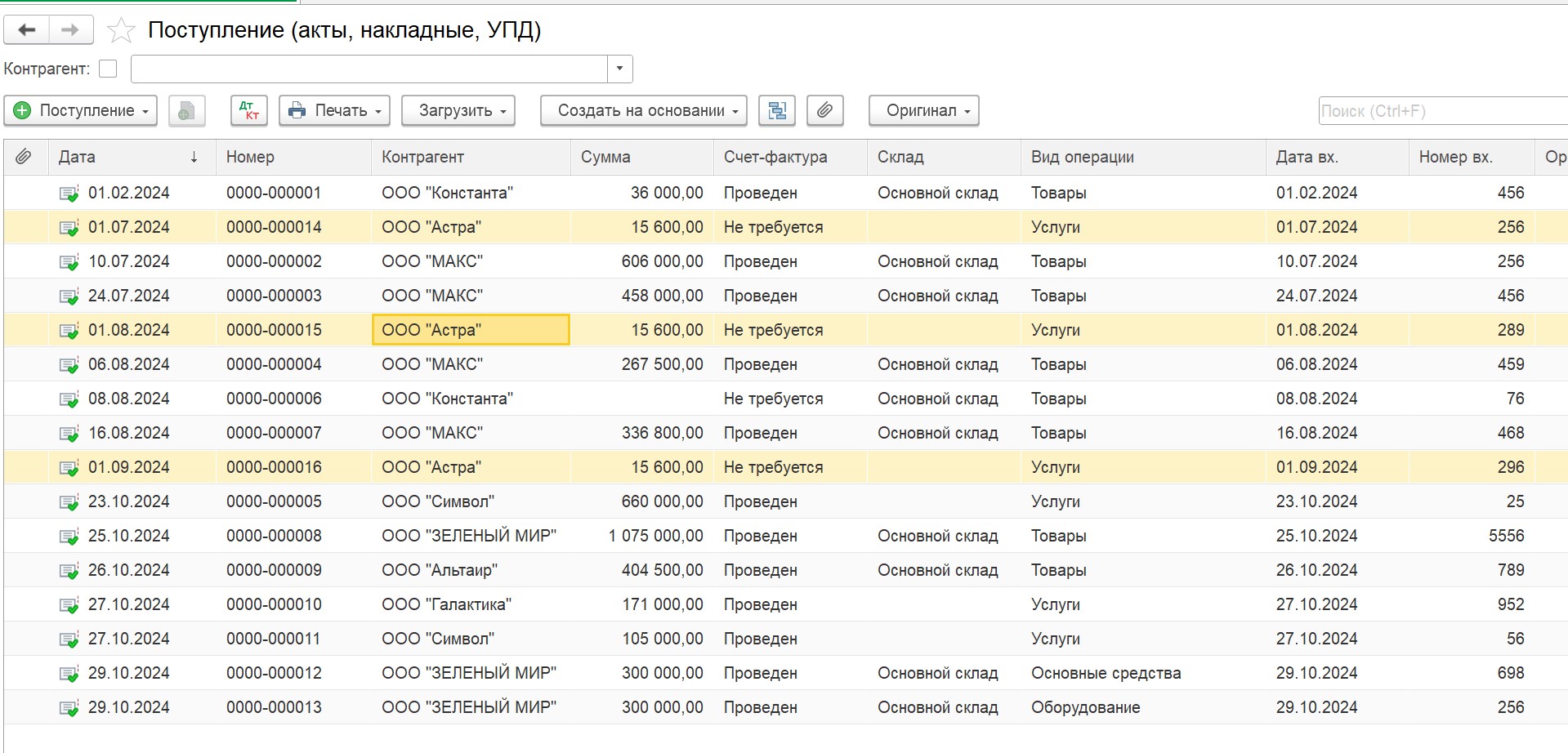Image resolution: width=1568 pixels, height=753 pixels.
Task: Click the sum 606 000,00
Action: coord(663,261)
